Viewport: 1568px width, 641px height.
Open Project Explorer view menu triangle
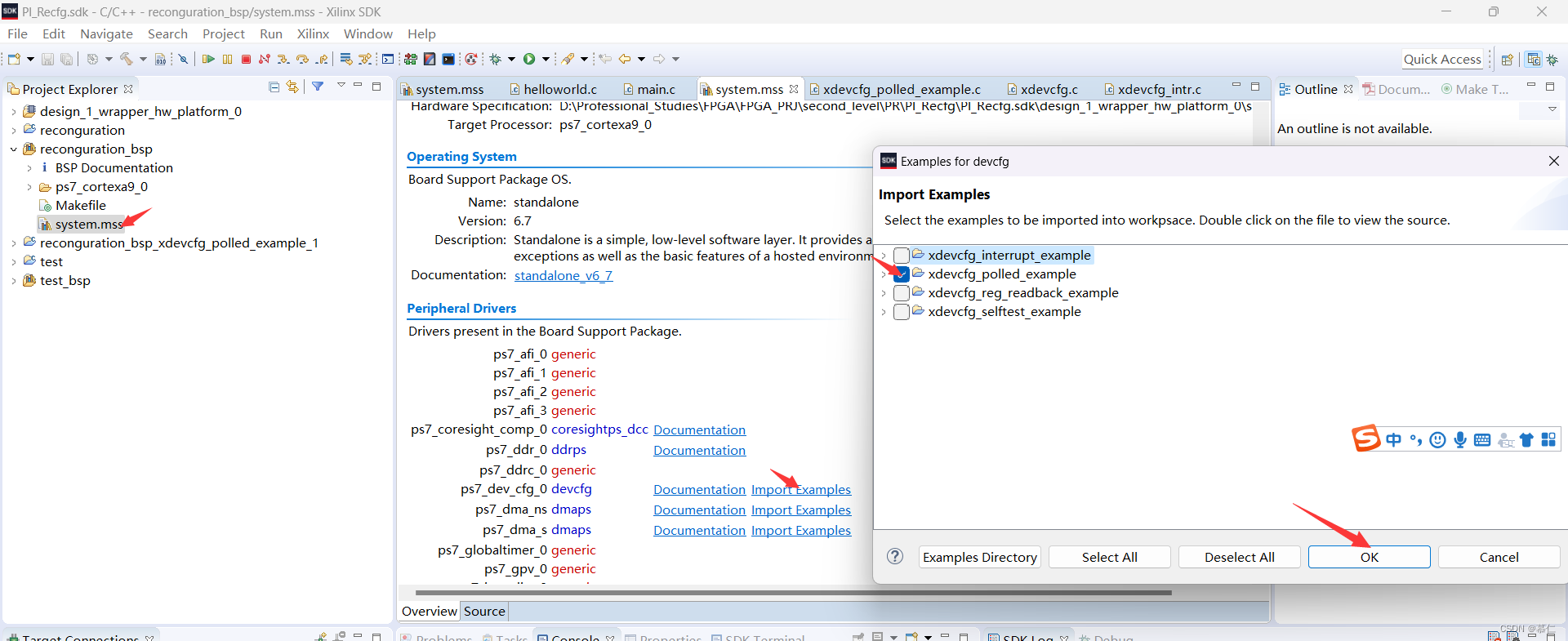tap(341, 86)
